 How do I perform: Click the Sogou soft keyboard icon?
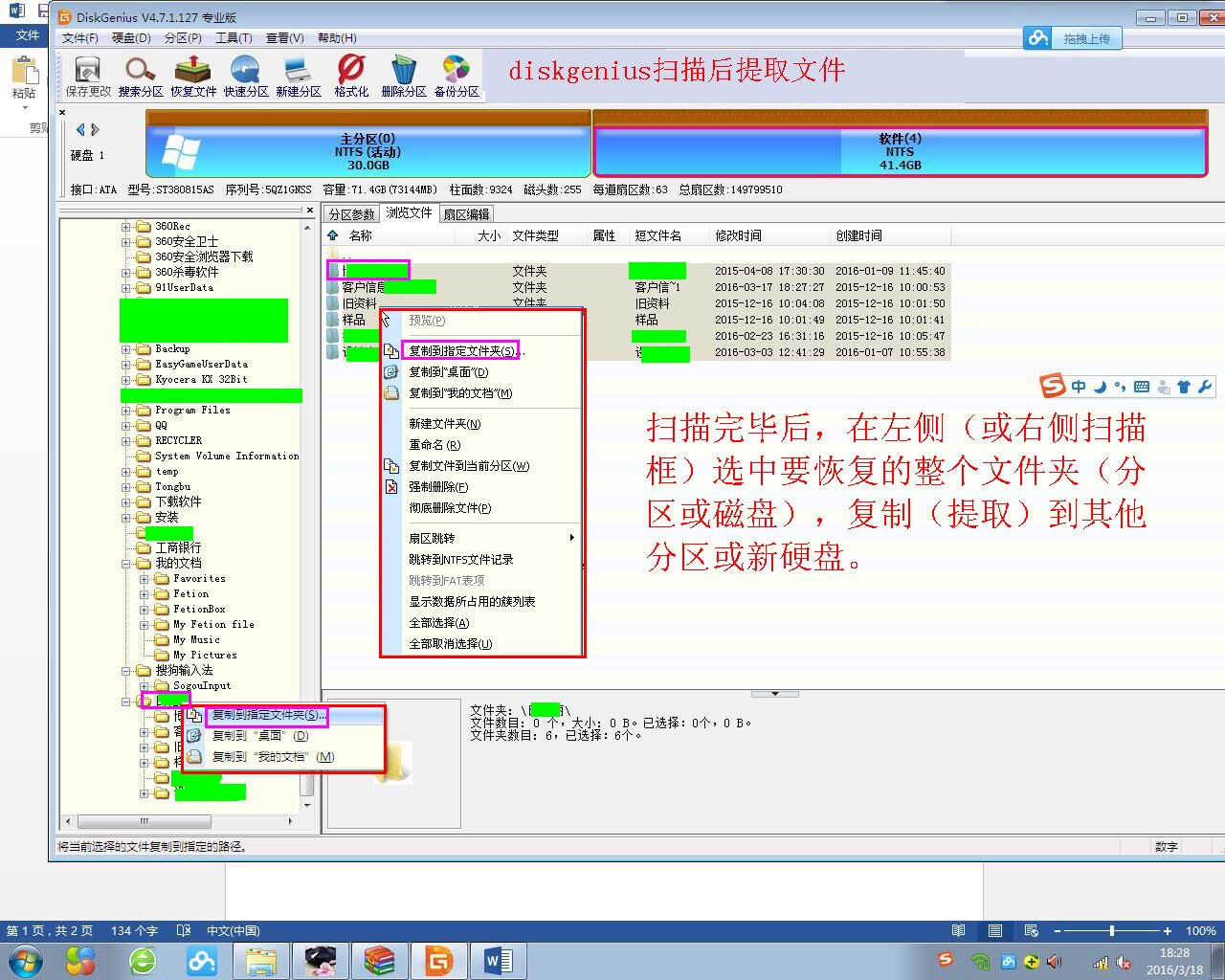tap(1141, 387)
